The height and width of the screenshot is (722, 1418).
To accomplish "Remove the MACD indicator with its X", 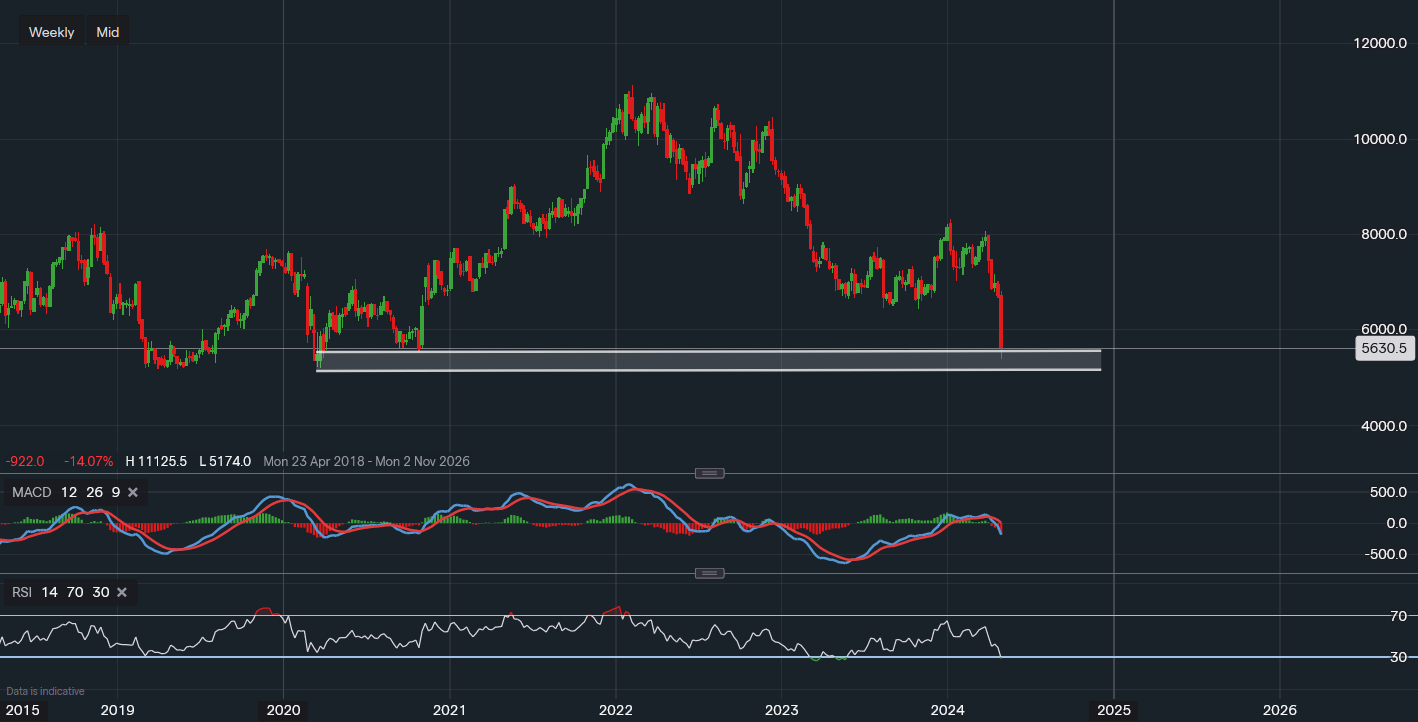I will tap(133, 492).
